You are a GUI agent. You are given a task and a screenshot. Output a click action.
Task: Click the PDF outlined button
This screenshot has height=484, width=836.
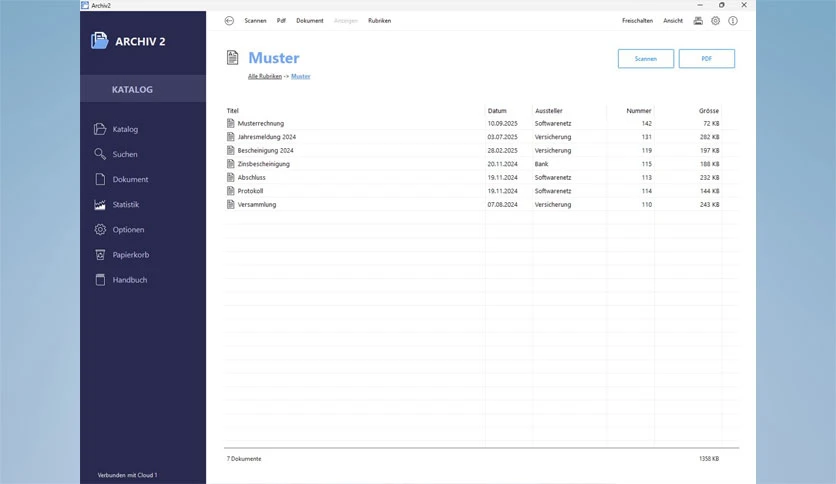(706, 59)
